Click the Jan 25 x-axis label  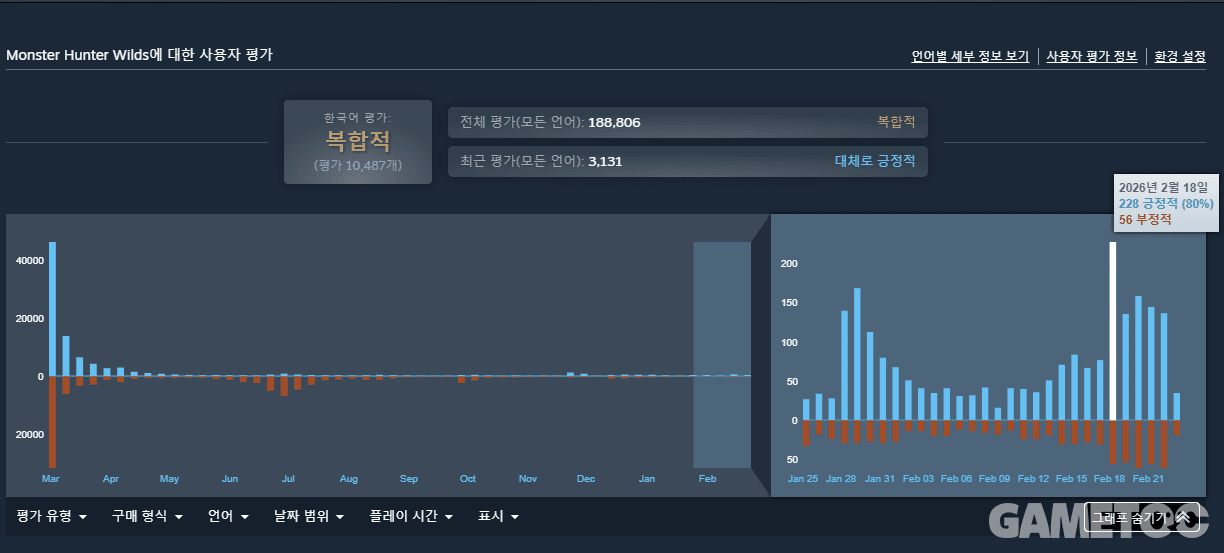click(x=803, y=479)
